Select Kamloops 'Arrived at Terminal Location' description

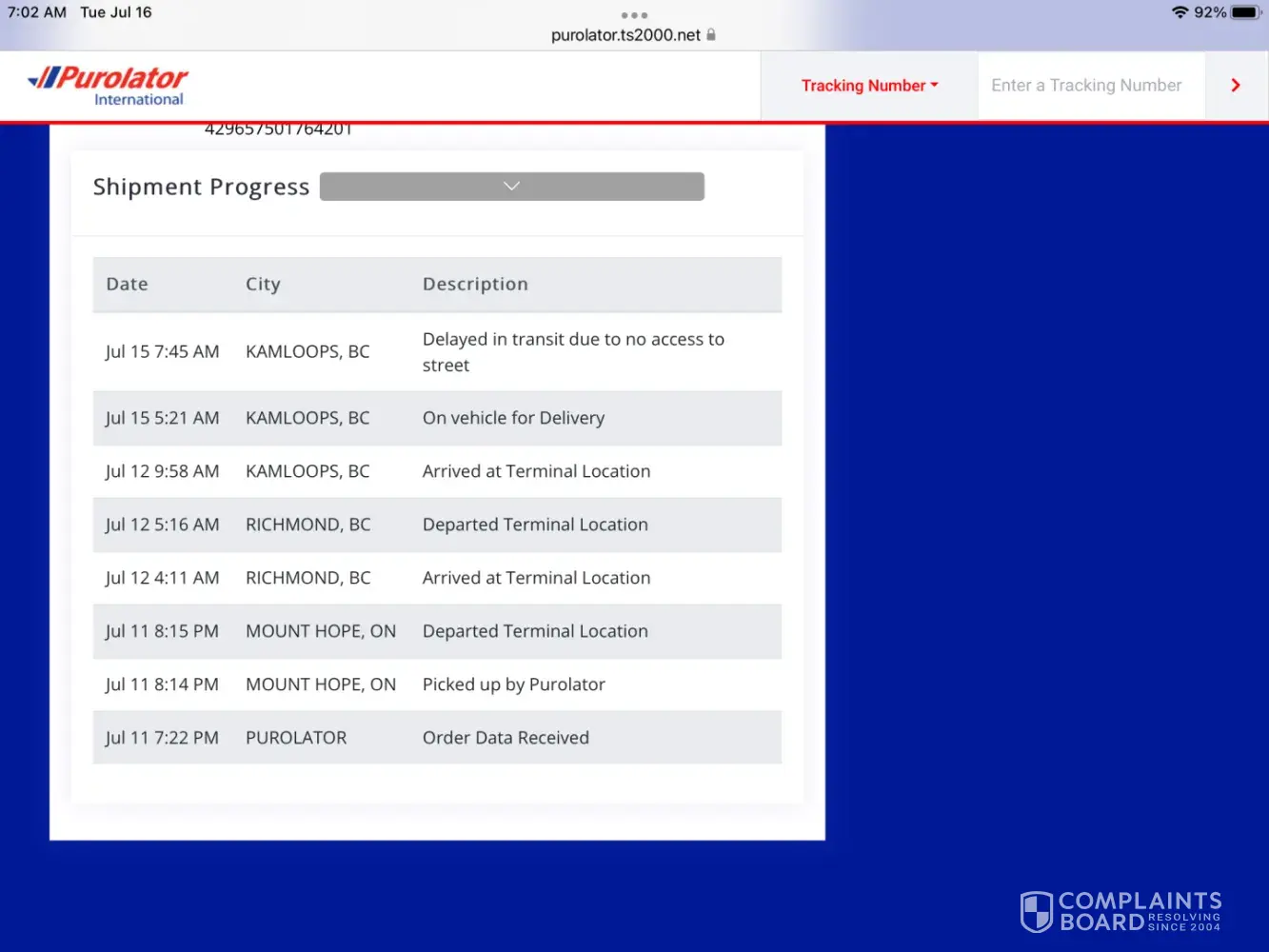point(536,471)
